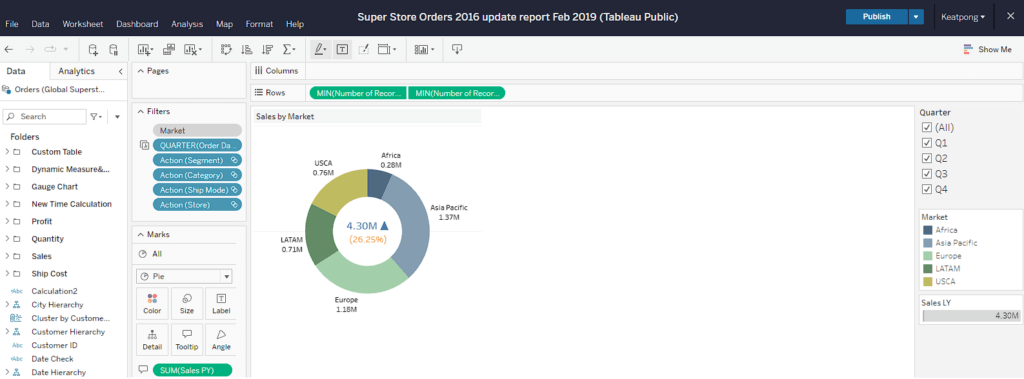Select the Market filter pill

(x=197, y=131)
